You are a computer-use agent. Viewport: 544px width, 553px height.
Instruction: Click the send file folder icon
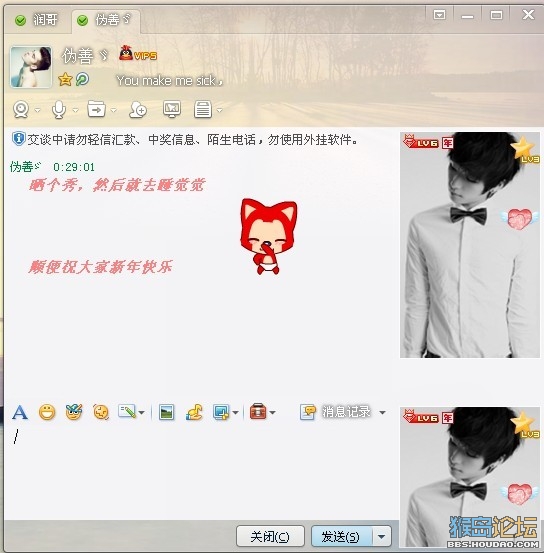pyautogui.click(x=96, y=109)
